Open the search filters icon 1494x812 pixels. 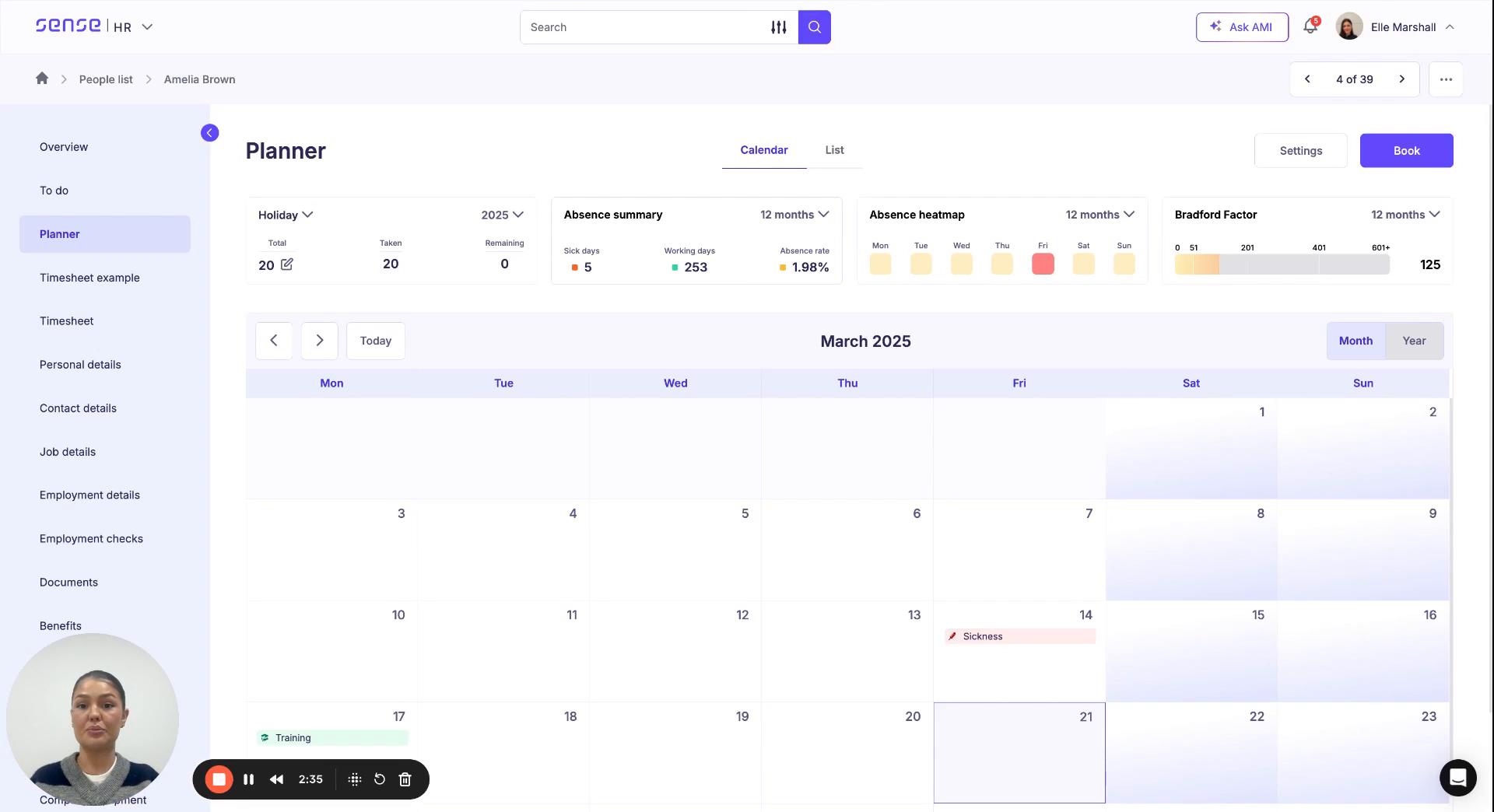778,26
